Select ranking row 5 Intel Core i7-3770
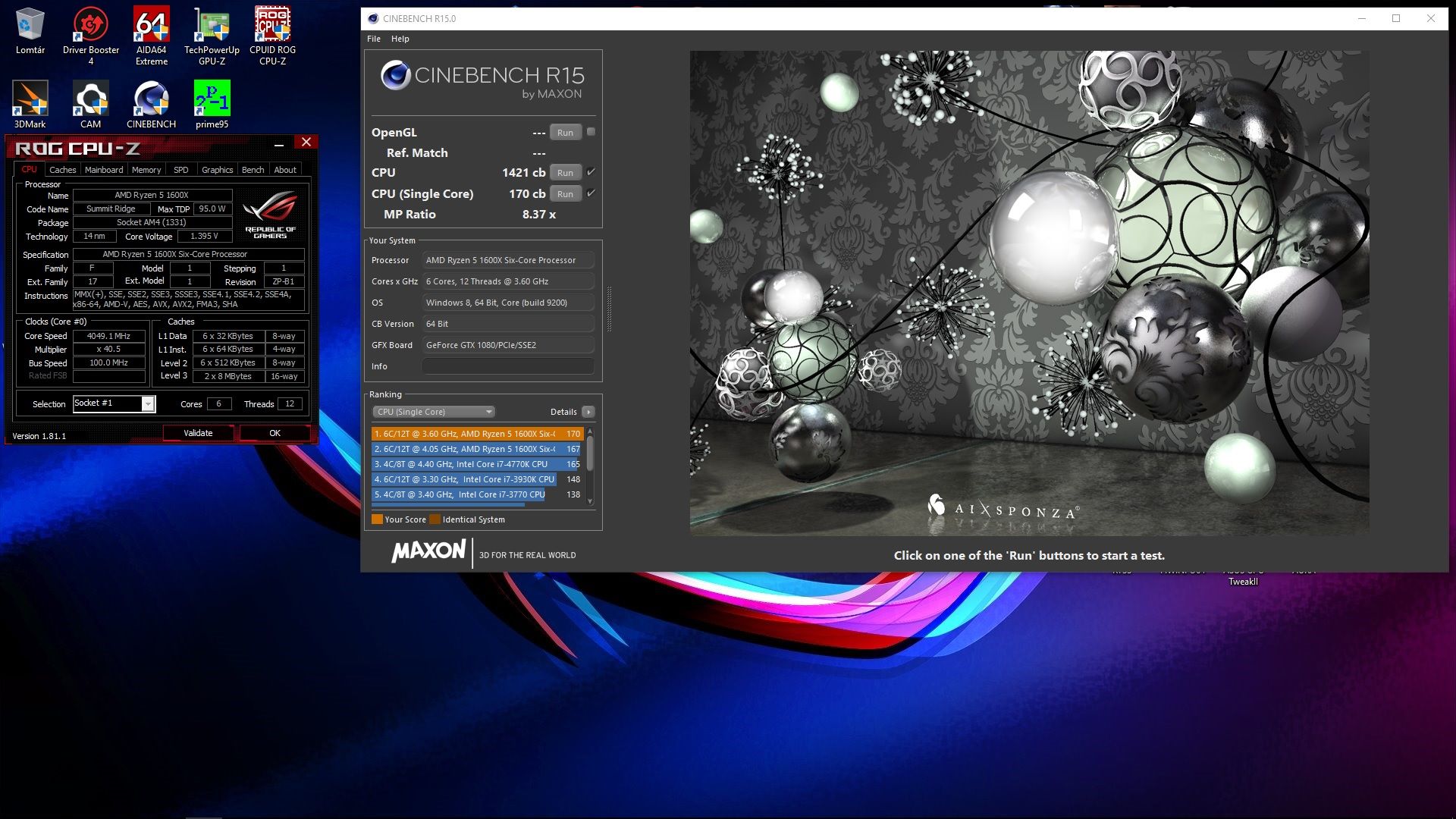1456x819 pixels. click(x=477, y=494)
